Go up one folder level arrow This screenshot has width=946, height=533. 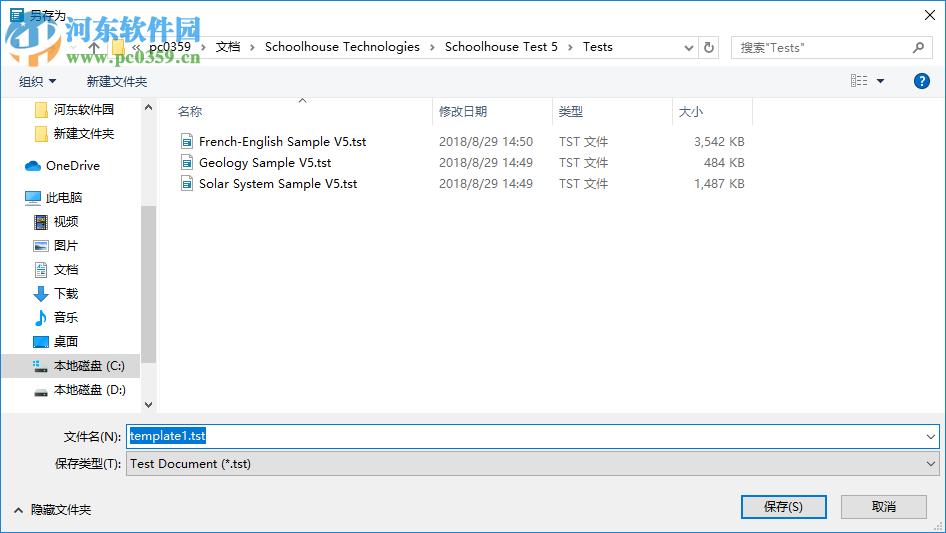(94, 47)
